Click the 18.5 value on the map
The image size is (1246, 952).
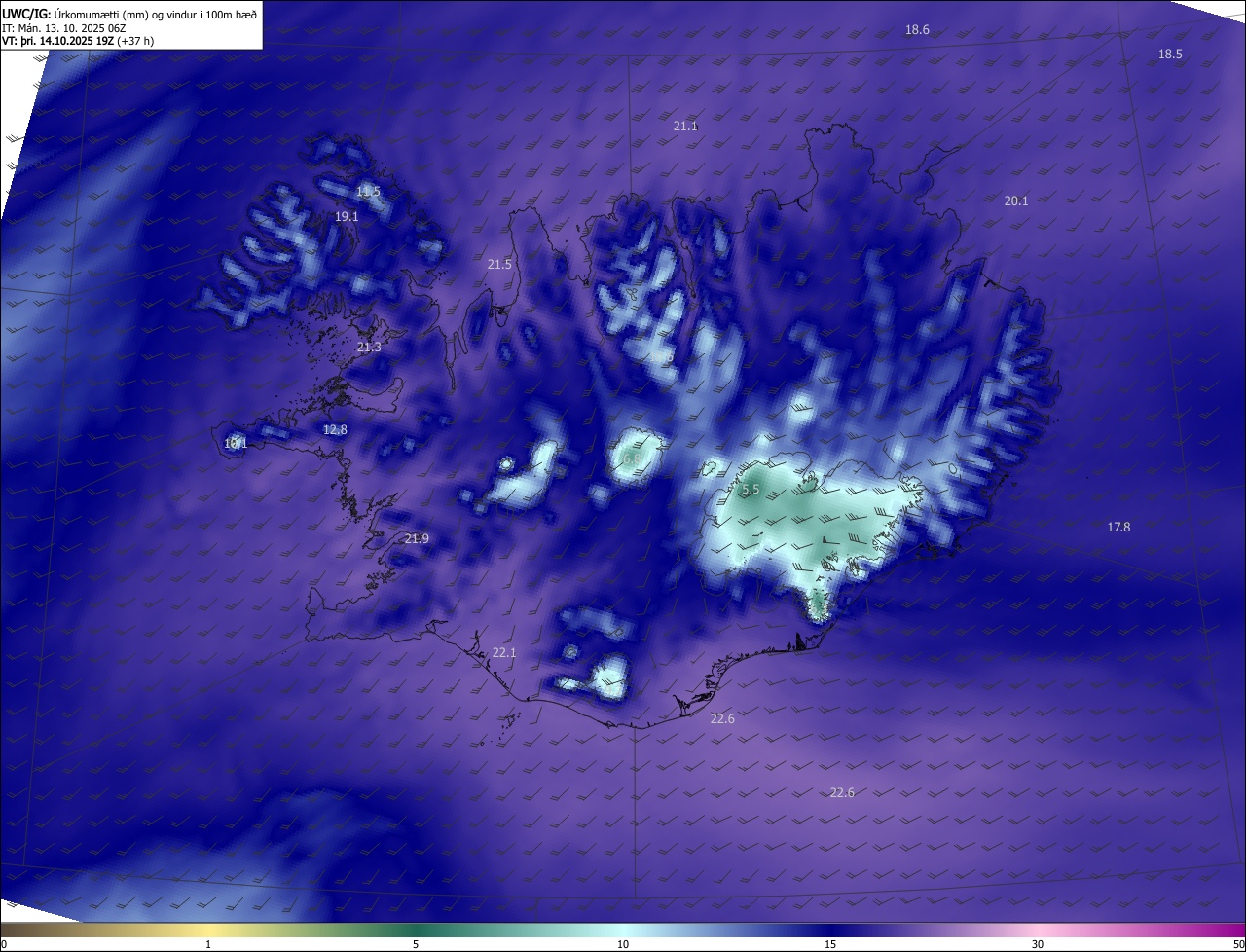(1170, 55)
